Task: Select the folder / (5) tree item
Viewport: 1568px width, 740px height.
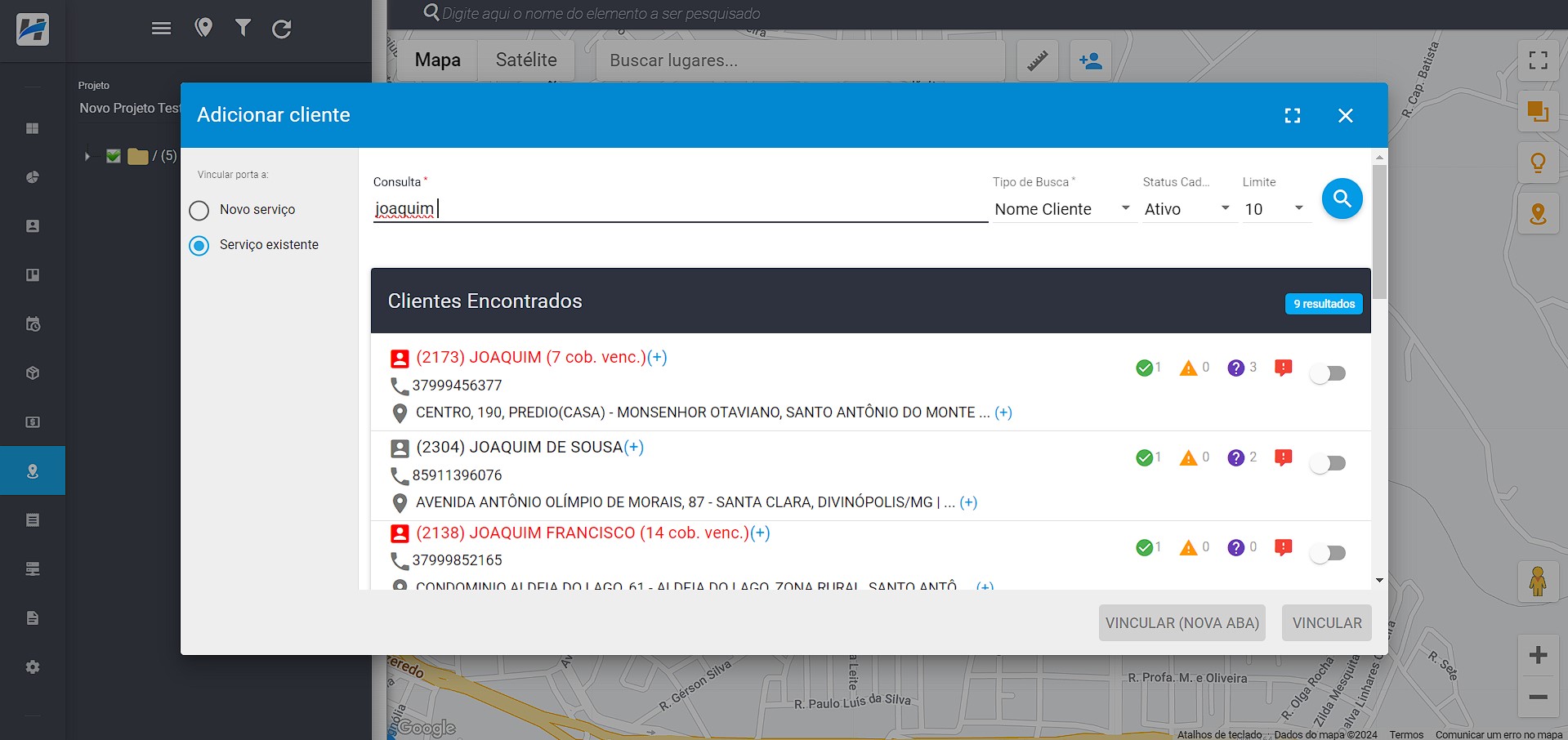Action: tap(152, 156)
